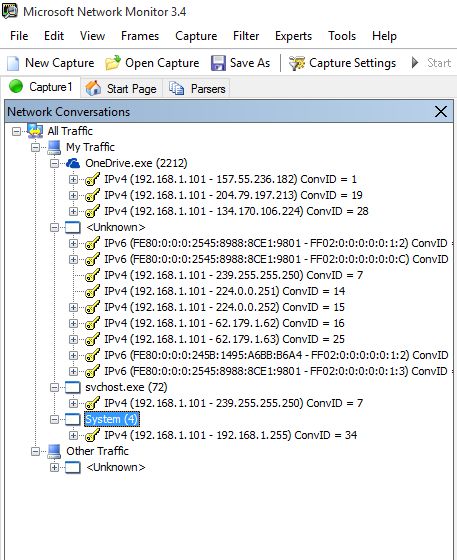Click the Save As floppy disk icon
This screenshot has height=560, width=457.
[x=218, y=63]
